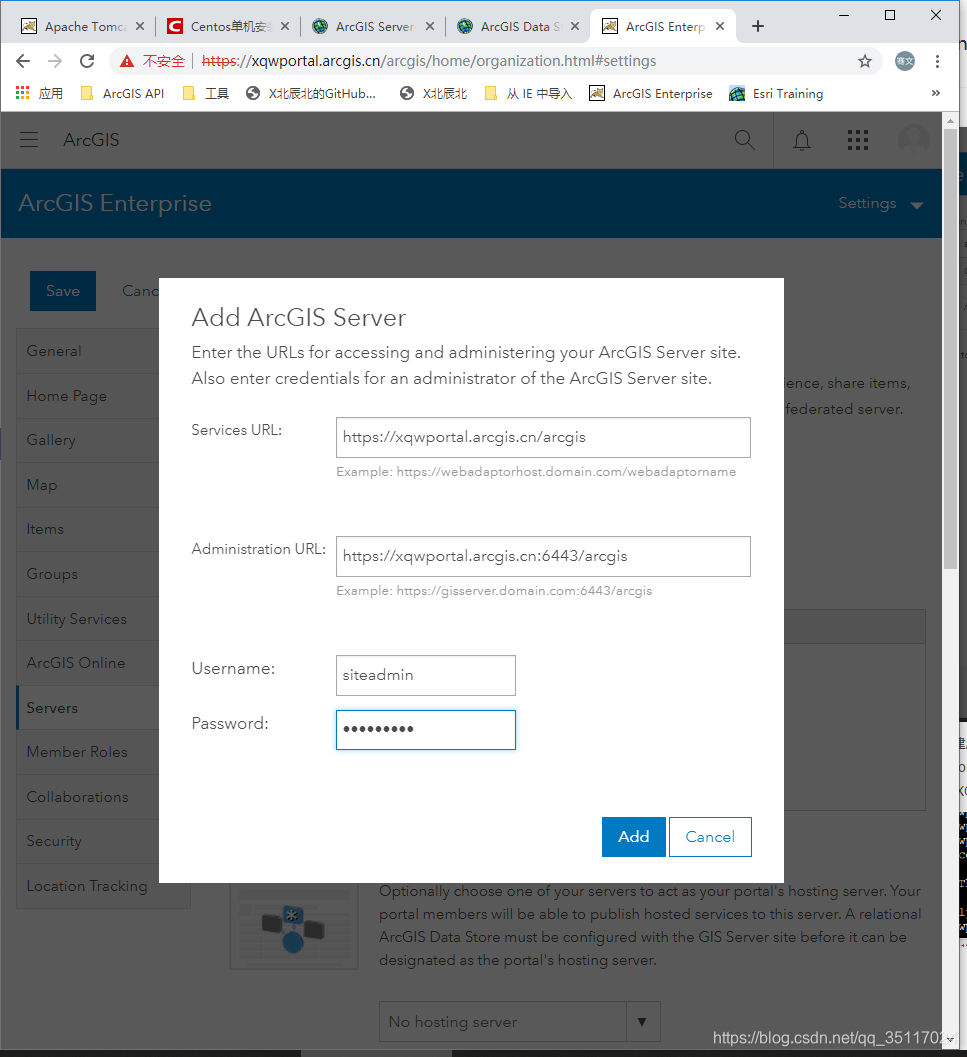
Task: Show more bookmarks with the double-chevron
Action: (x=936, y=93)
